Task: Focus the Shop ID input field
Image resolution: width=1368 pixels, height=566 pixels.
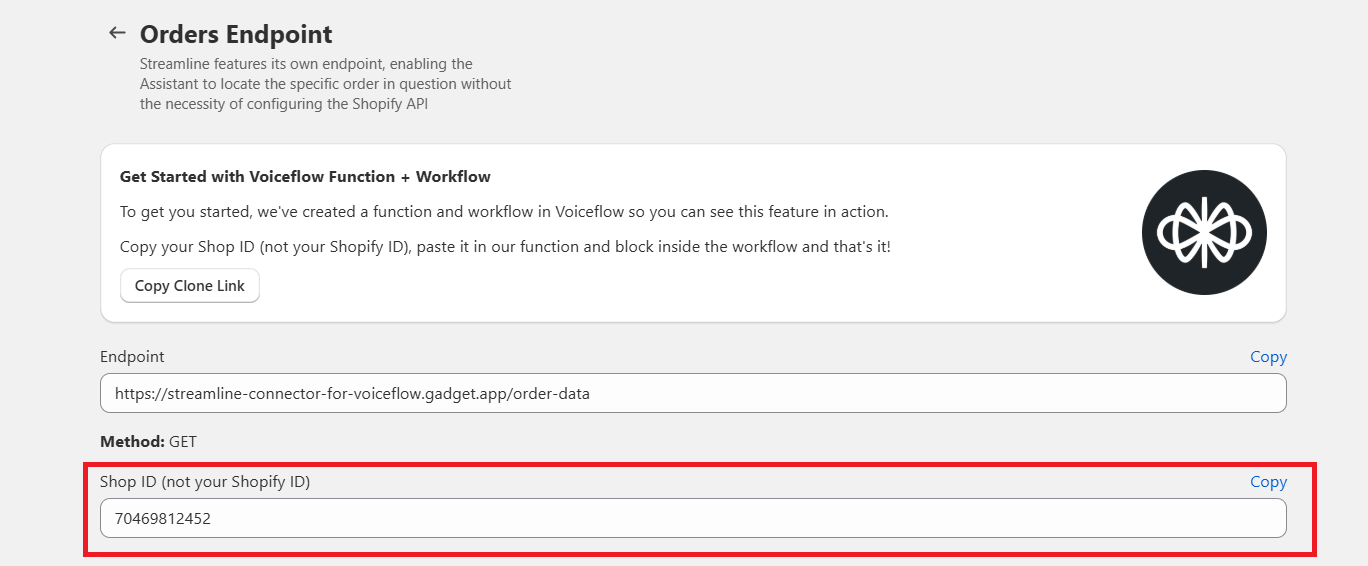Action: coord(693,518)
